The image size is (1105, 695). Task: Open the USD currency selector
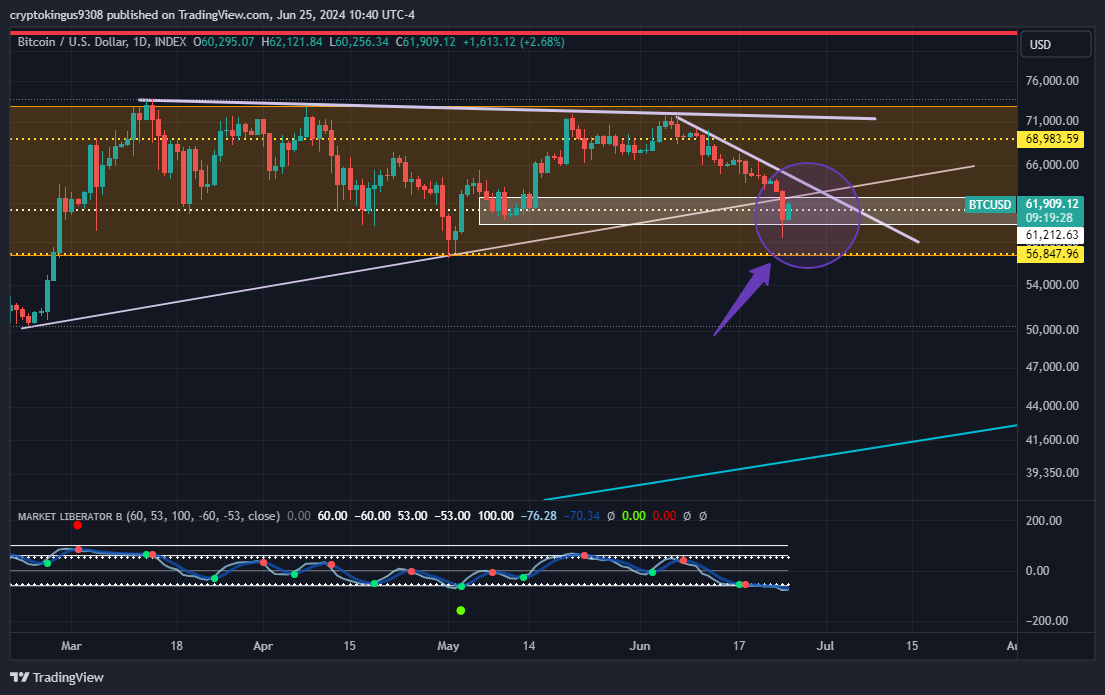pos(1055,44)
